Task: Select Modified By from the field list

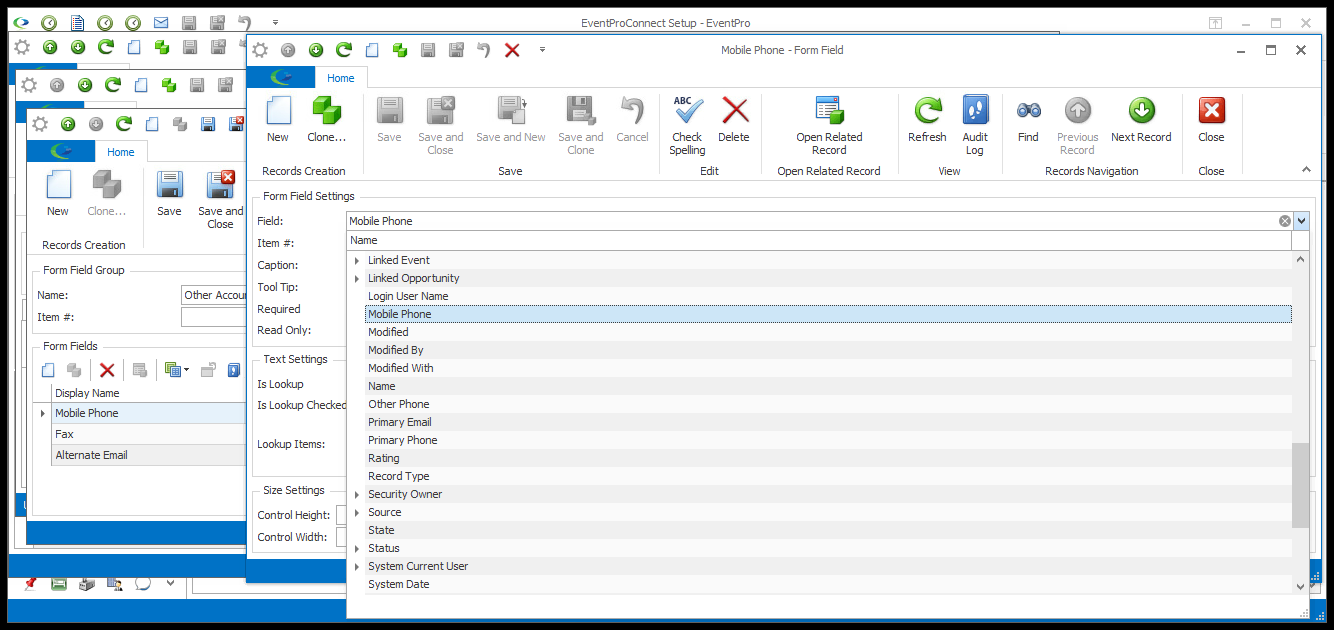Action: [828, 350]
